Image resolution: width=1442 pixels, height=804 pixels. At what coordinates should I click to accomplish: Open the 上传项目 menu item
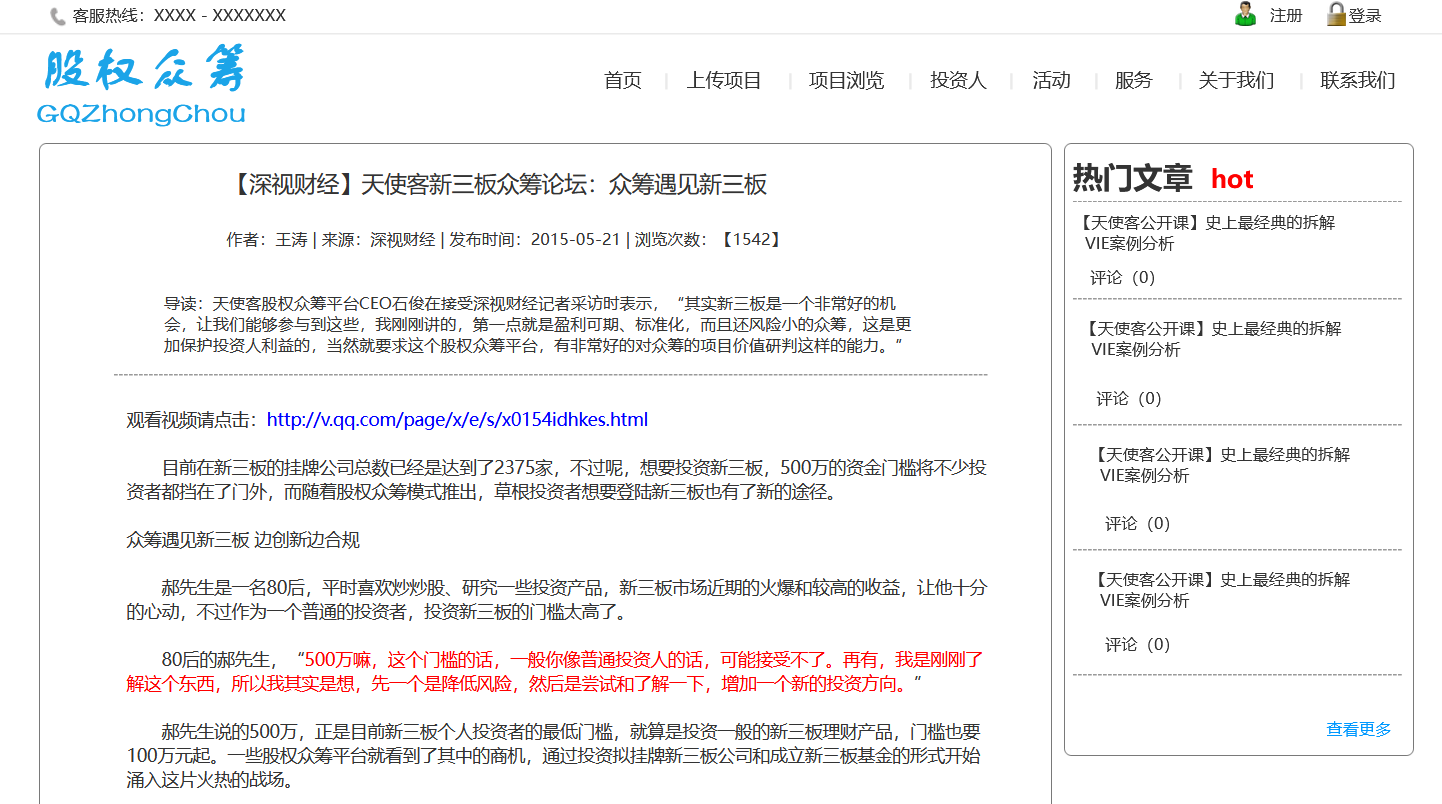point(724,81)
